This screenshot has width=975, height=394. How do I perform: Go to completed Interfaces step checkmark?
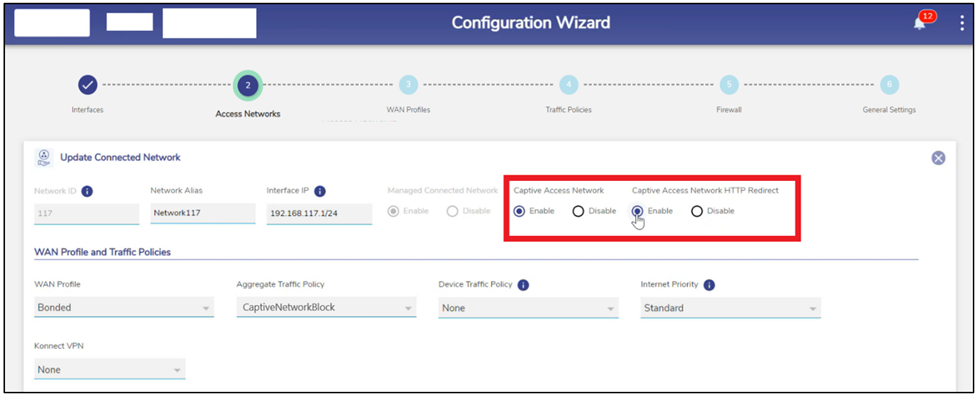[87, 85]
